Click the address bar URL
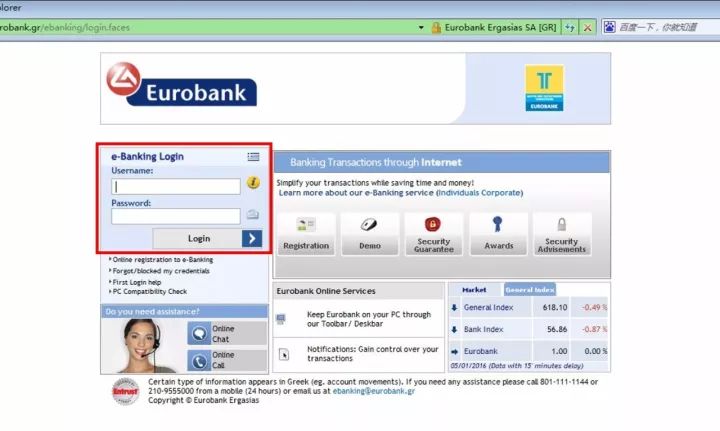This screenshot has height=431, width=720. tap(64, 28)
